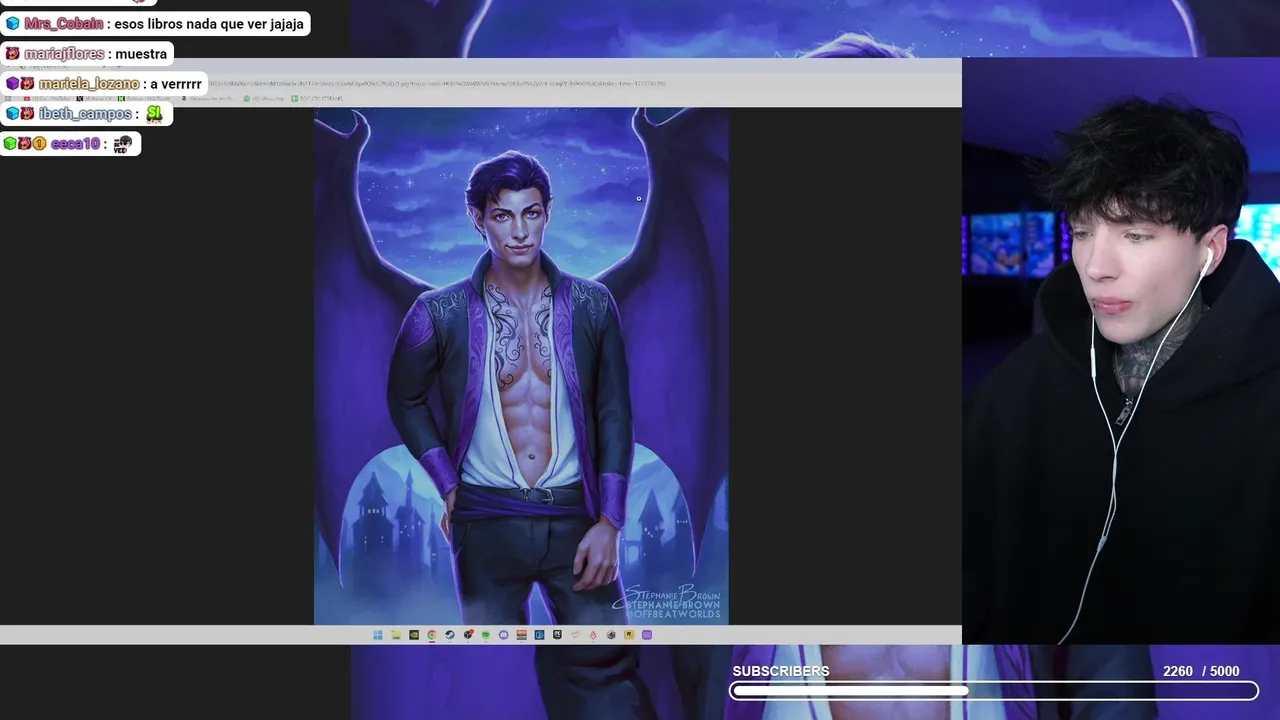Open the red flame-shaped taskbar icon
Viewport: 1280px width, 720px height.
[593, 635]
